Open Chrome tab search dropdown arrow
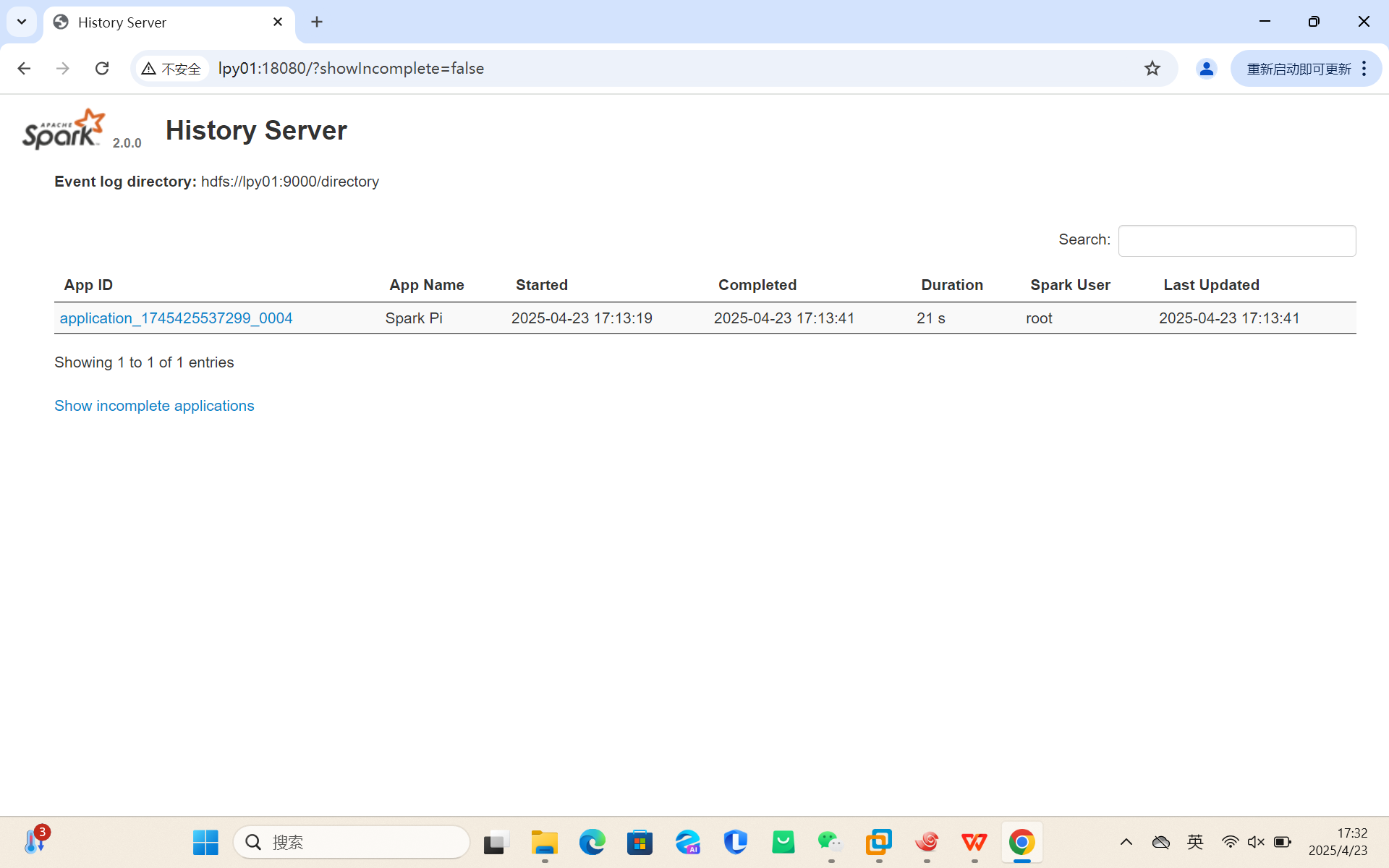1389x868 pixels. pos(22,22)
